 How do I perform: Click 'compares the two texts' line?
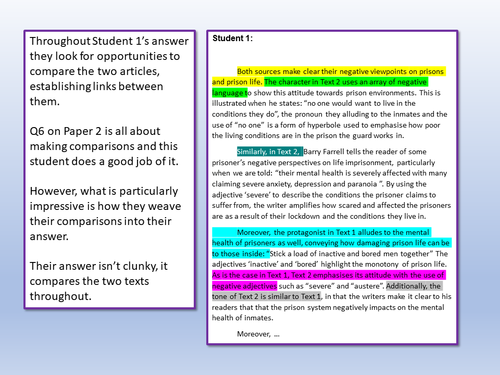click(x=89, y=281)
